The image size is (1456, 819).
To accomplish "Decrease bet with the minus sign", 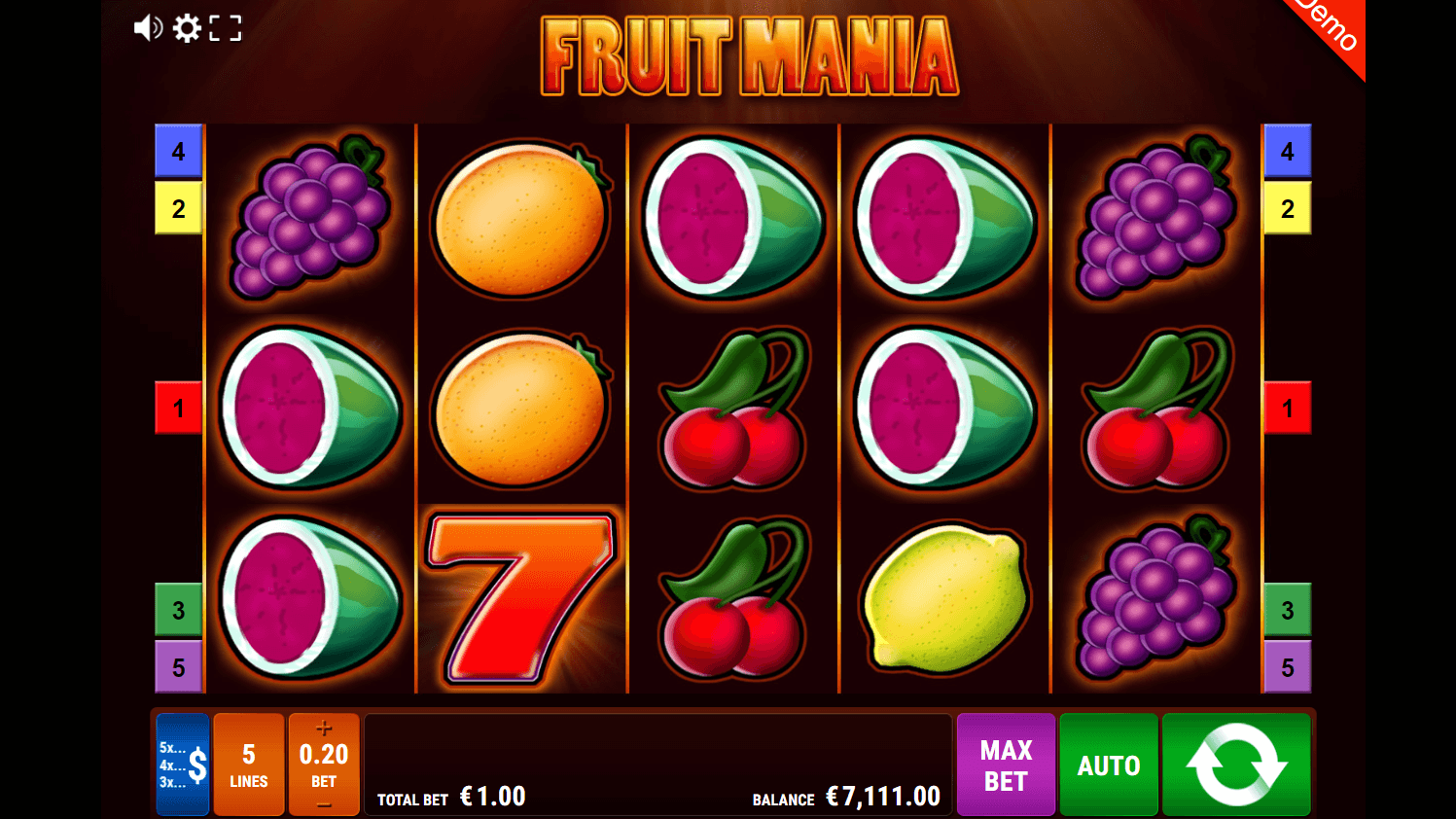I will [x=324, y=804].
